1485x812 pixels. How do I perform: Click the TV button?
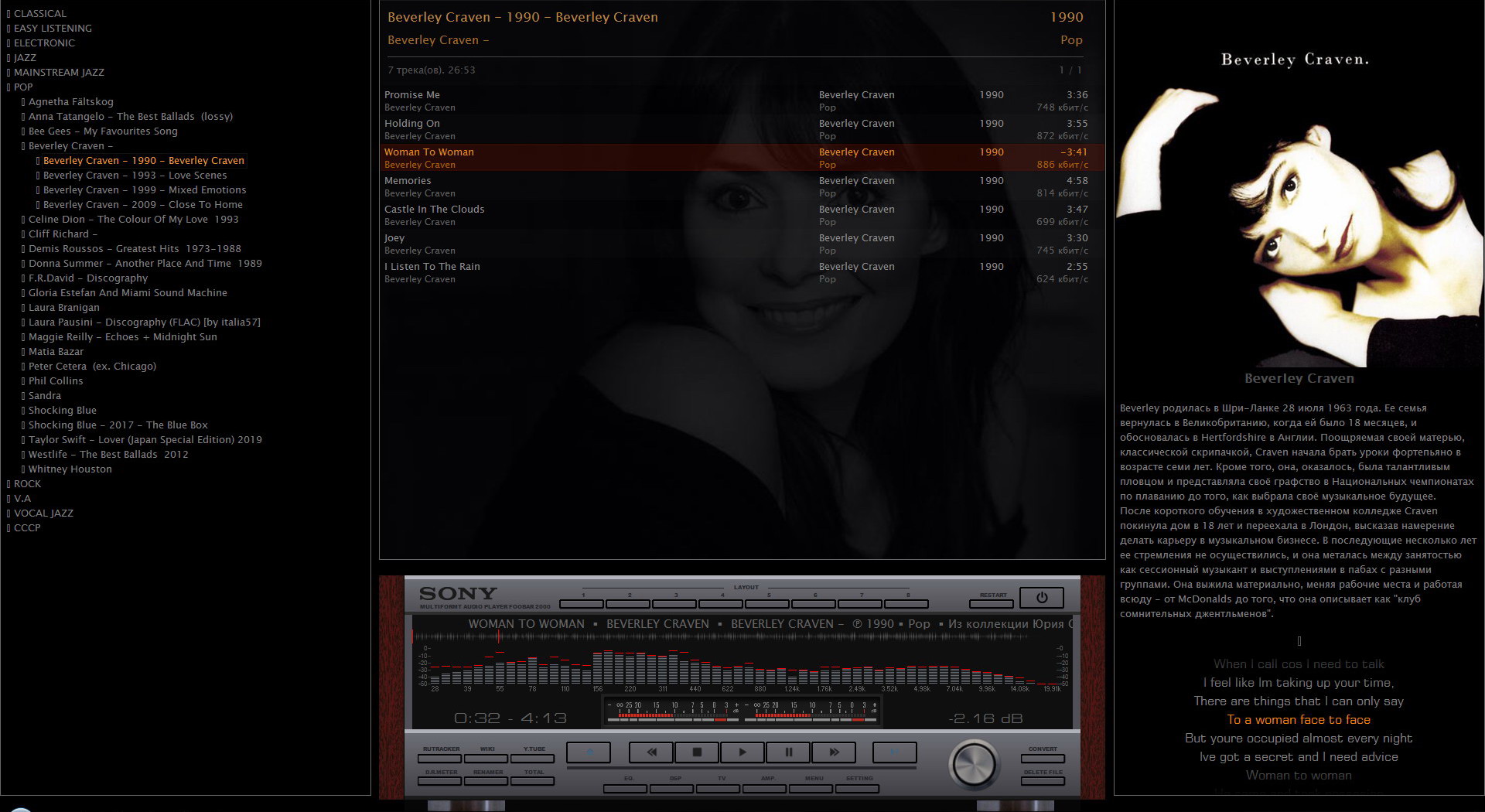click(x=719, y=788)
